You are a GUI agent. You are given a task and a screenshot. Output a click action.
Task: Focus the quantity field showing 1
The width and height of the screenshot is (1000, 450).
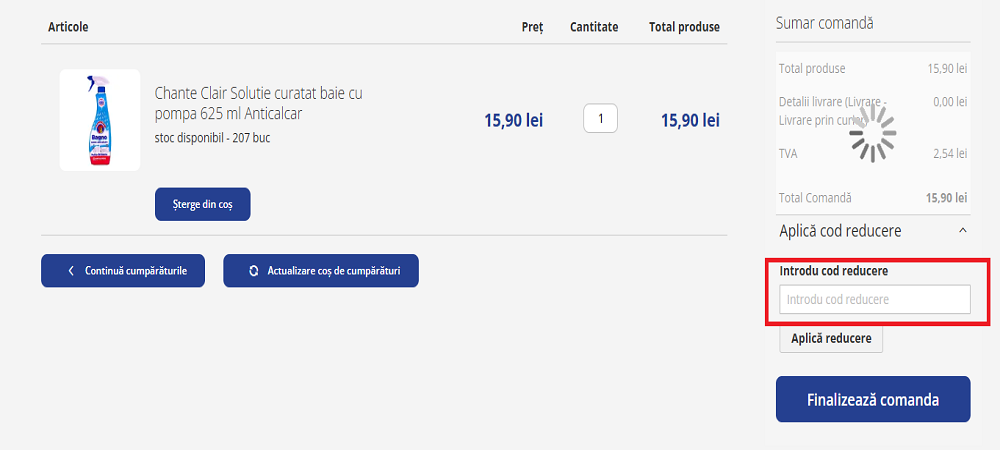600,119
